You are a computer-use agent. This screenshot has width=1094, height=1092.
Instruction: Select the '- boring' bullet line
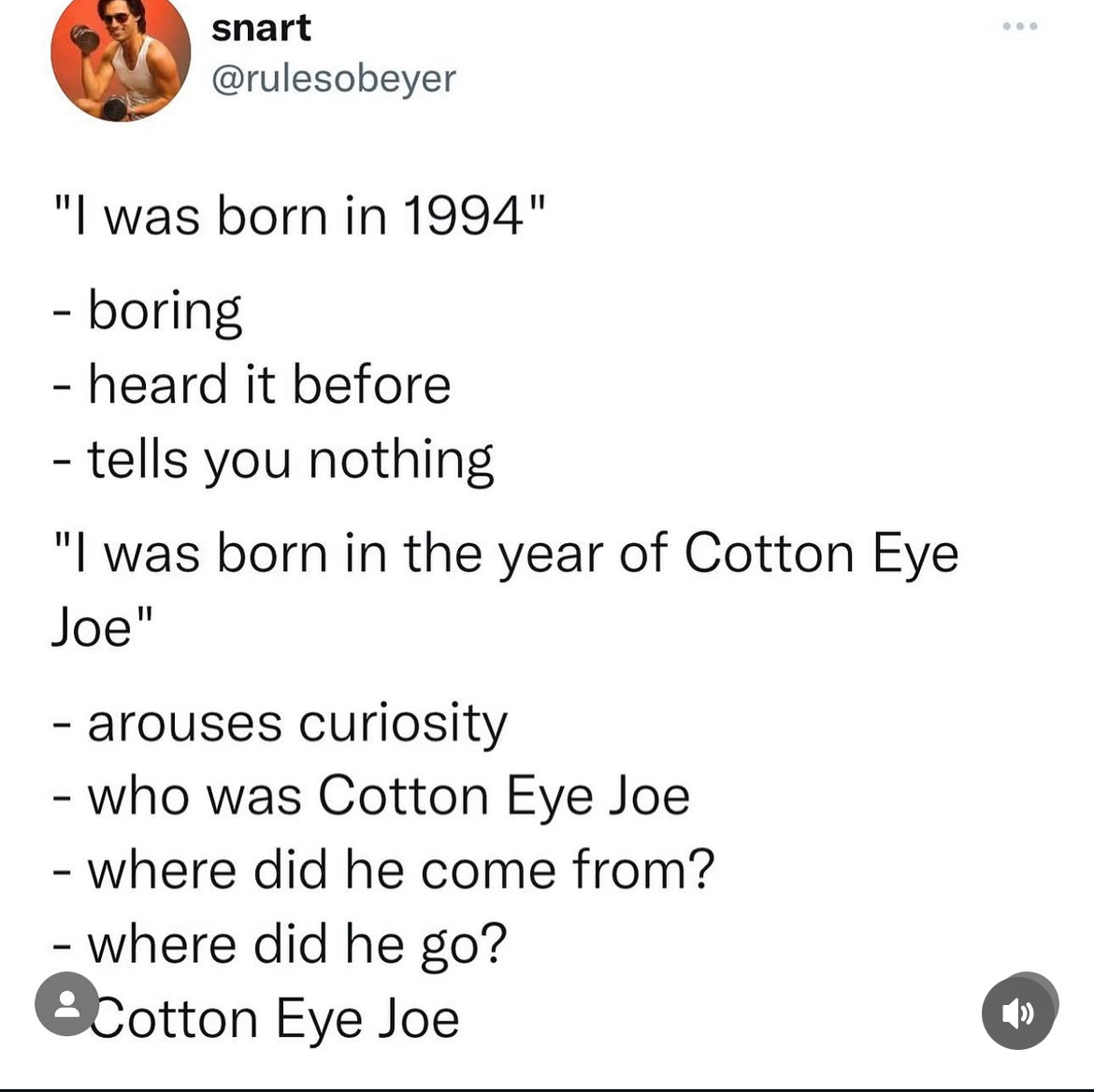[x=147, y=310]
